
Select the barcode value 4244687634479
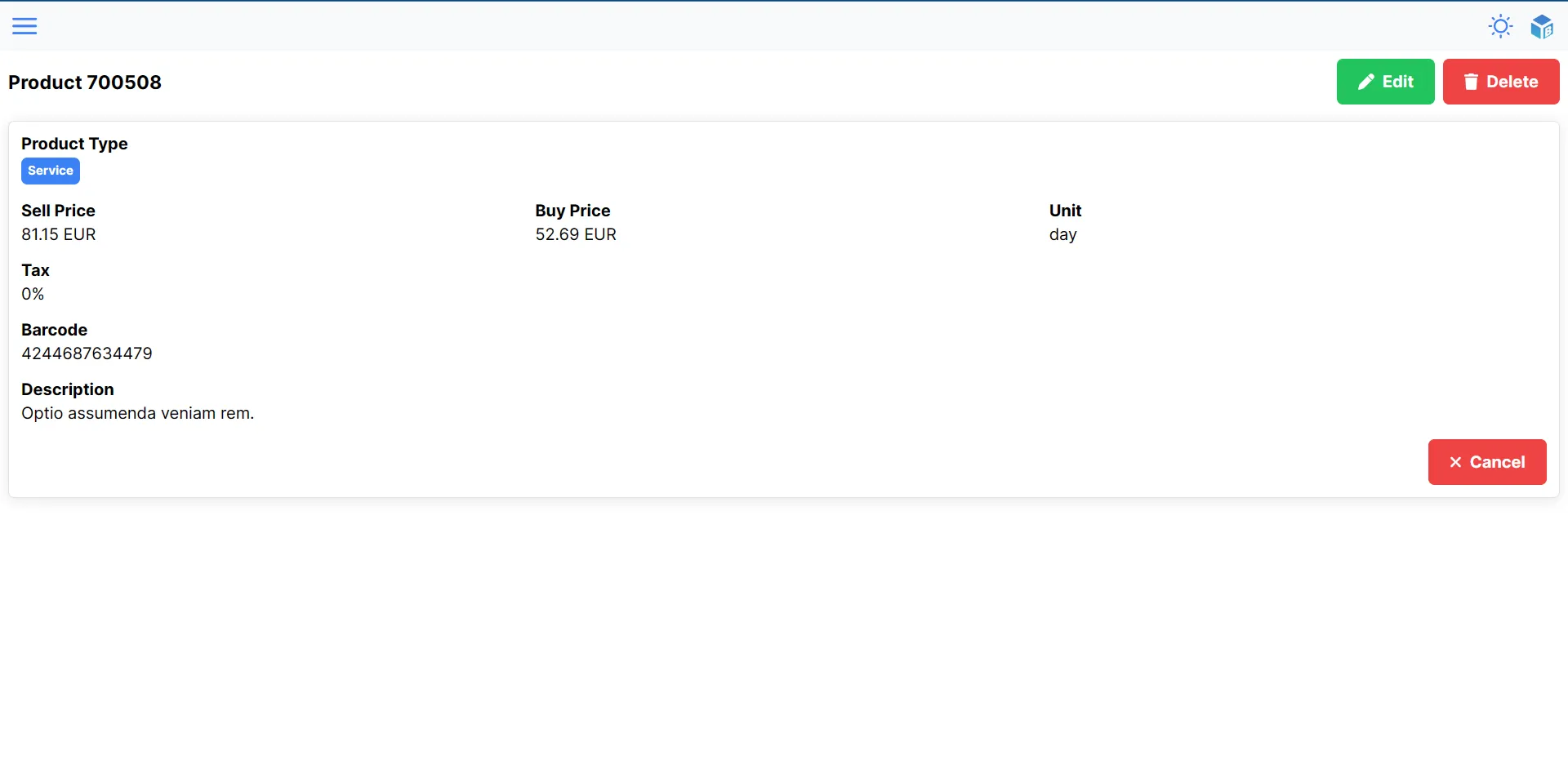[87, 353]
